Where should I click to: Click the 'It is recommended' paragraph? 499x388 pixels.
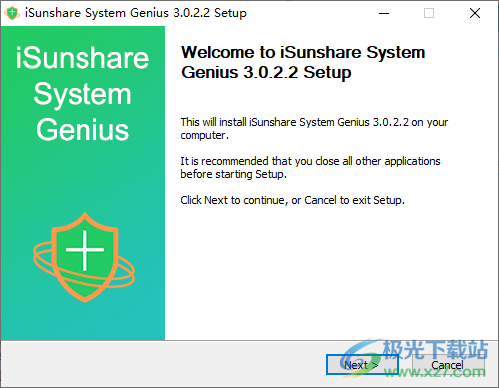(310, 168)
